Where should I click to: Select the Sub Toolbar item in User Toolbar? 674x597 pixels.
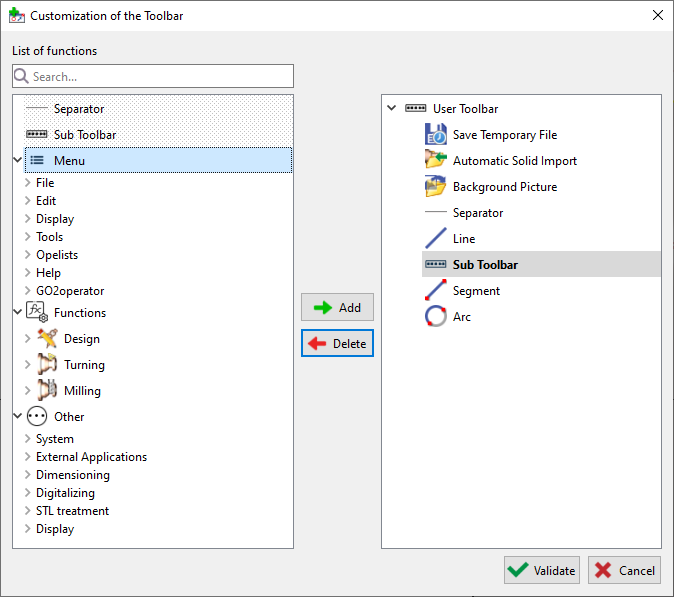484,265
